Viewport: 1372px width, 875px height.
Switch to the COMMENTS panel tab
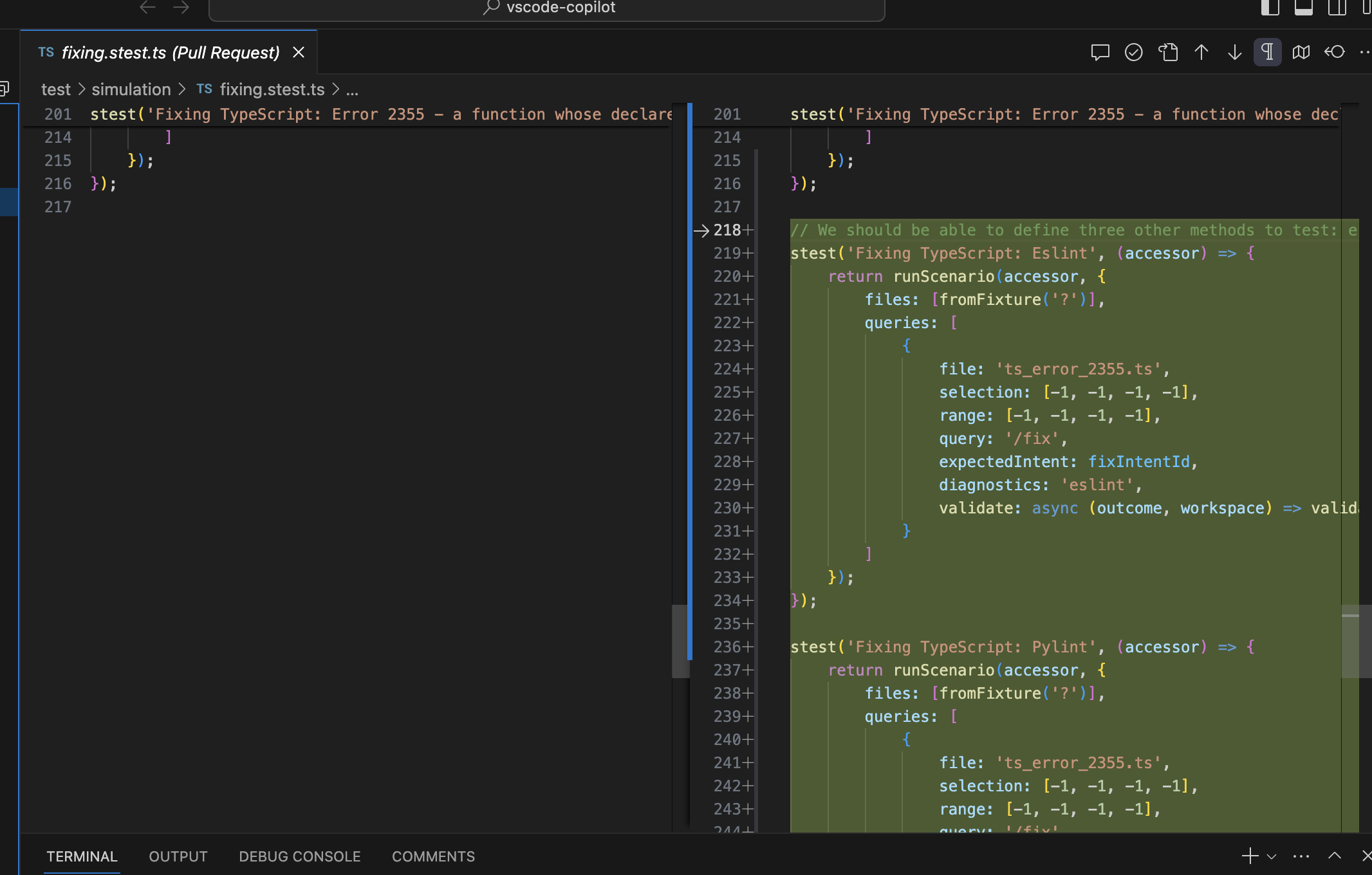pos(433,856)
